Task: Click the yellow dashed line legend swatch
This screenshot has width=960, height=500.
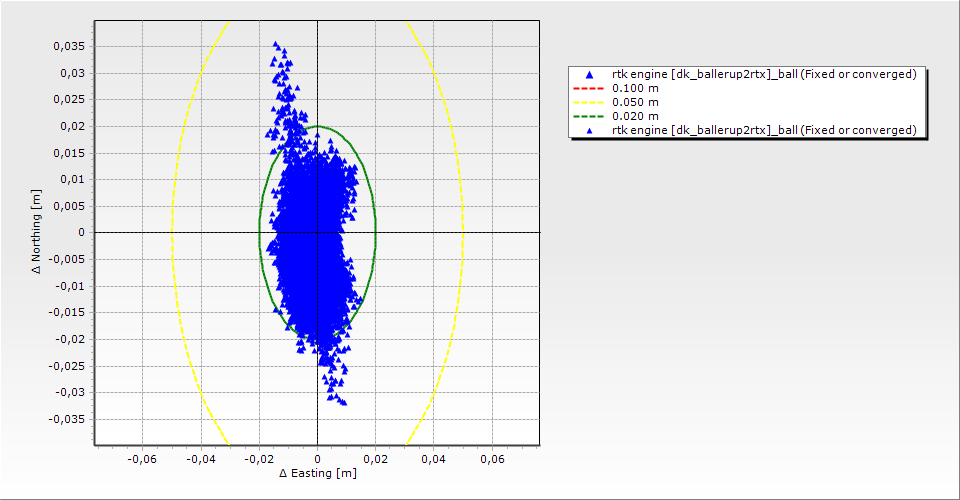Action: click(x=588, y=102)
